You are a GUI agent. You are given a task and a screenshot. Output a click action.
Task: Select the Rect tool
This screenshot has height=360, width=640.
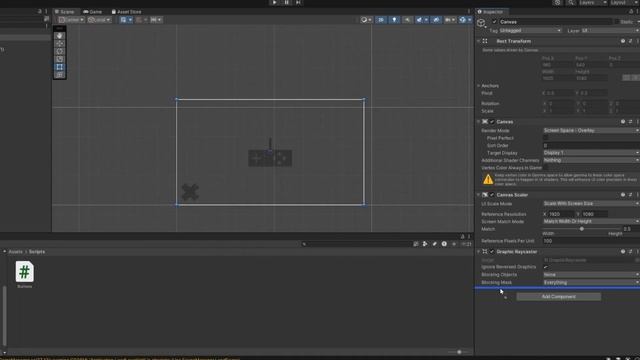[60, 67]
